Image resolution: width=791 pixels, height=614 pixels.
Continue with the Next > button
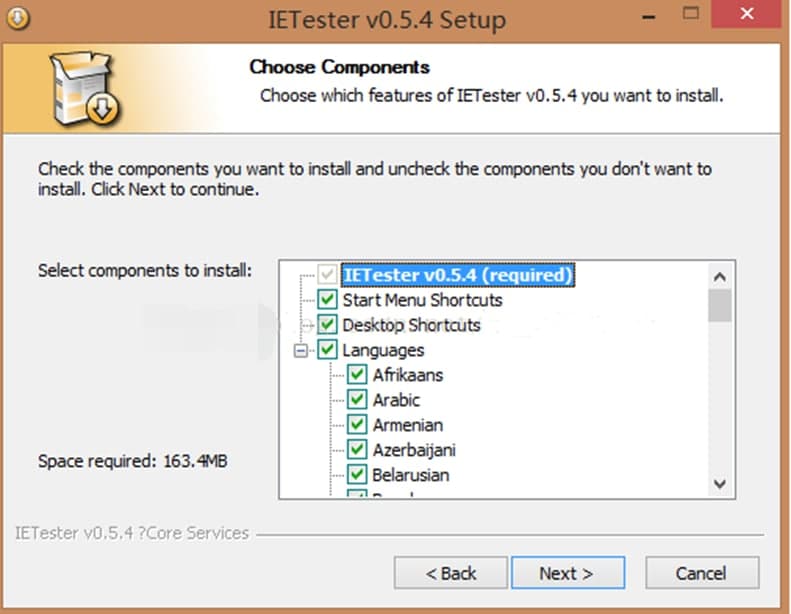568,573
